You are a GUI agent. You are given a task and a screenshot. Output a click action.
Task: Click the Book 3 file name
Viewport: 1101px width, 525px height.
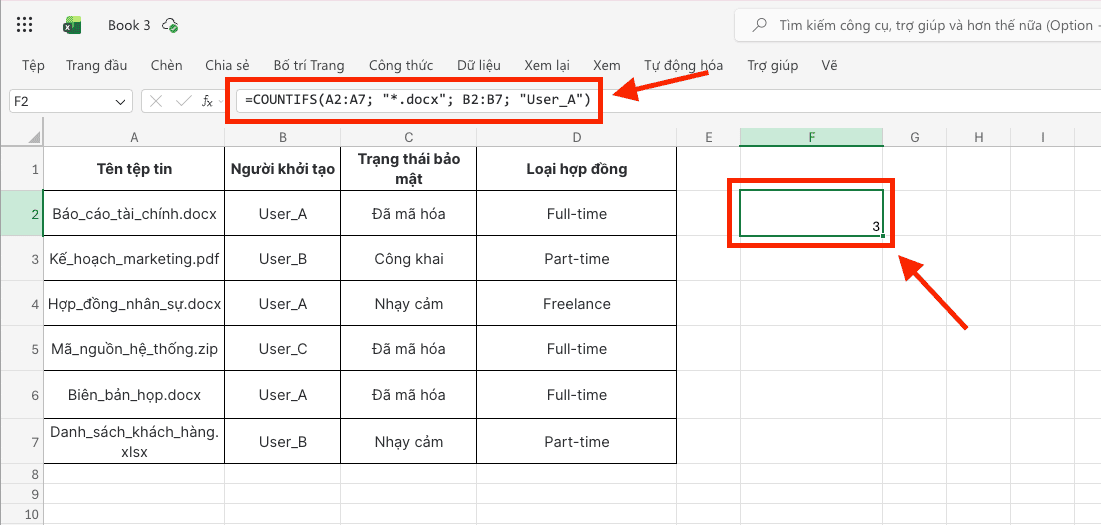pos(129,25)
